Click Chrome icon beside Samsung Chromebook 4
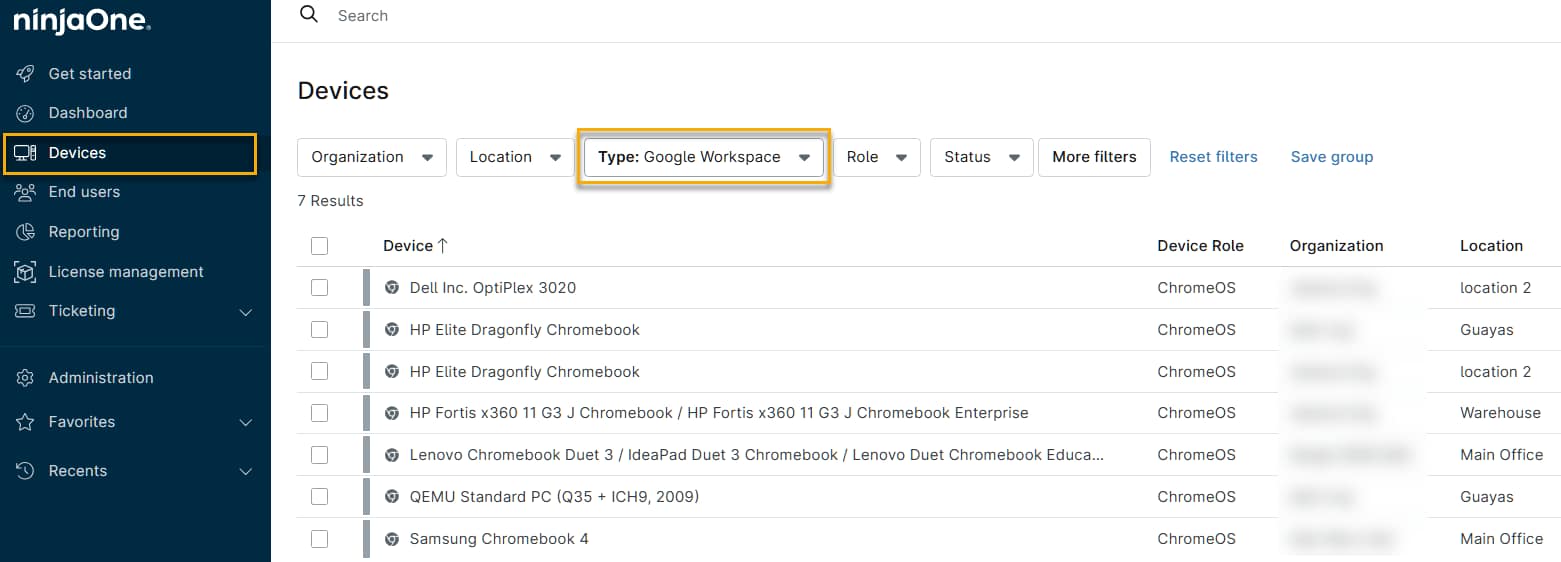The height and width of the screenshot is (562, 1561). [x=392, y=539]
